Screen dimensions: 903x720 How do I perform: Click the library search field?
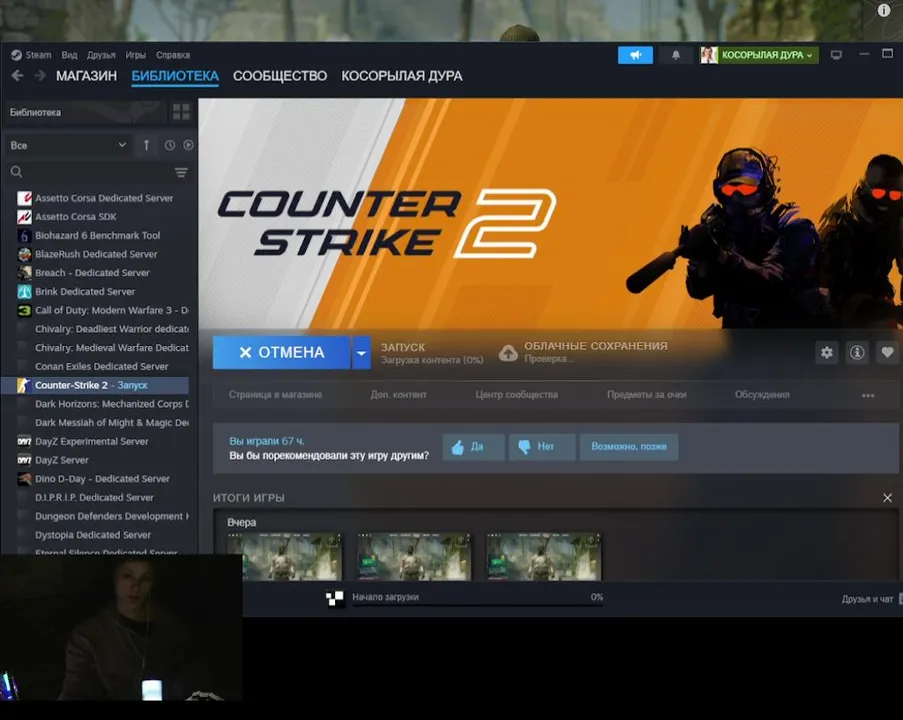[95, 172]
